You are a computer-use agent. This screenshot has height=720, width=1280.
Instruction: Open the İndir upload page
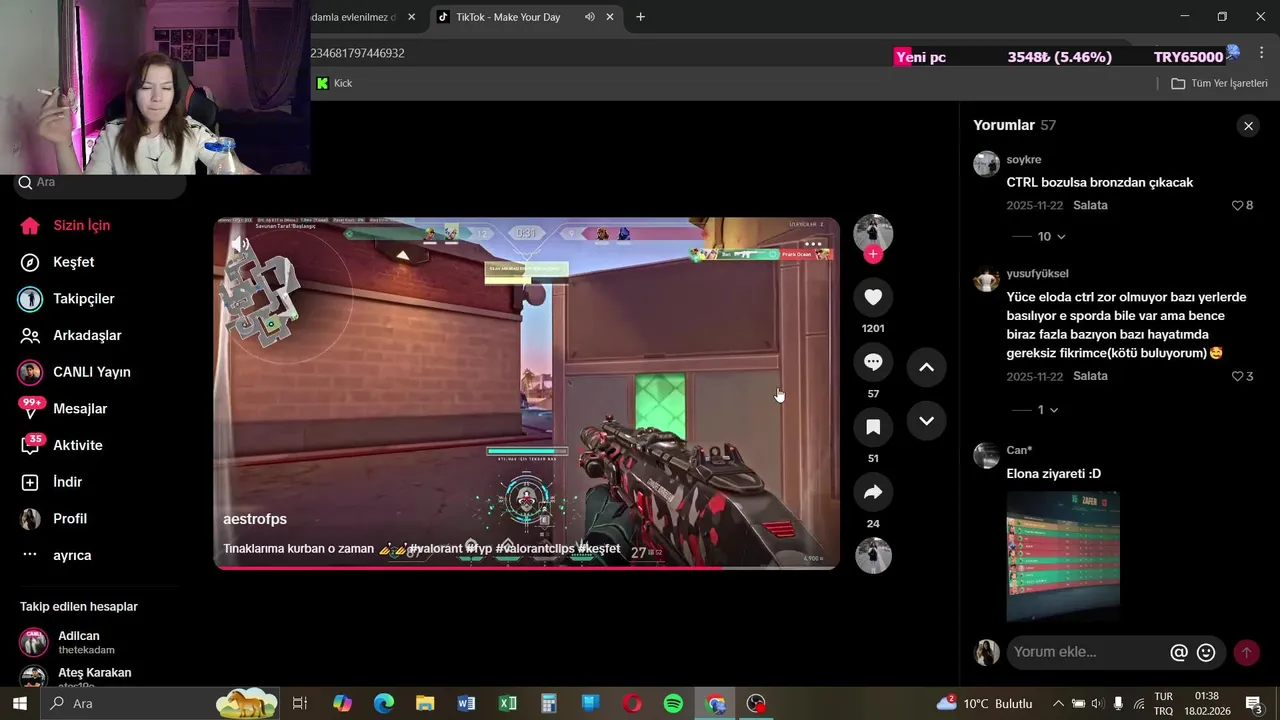[51, 482]
